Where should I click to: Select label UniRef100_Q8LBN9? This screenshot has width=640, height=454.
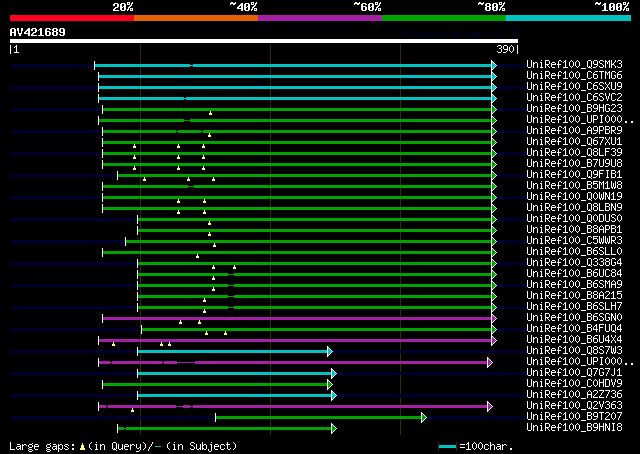point(574,207)
